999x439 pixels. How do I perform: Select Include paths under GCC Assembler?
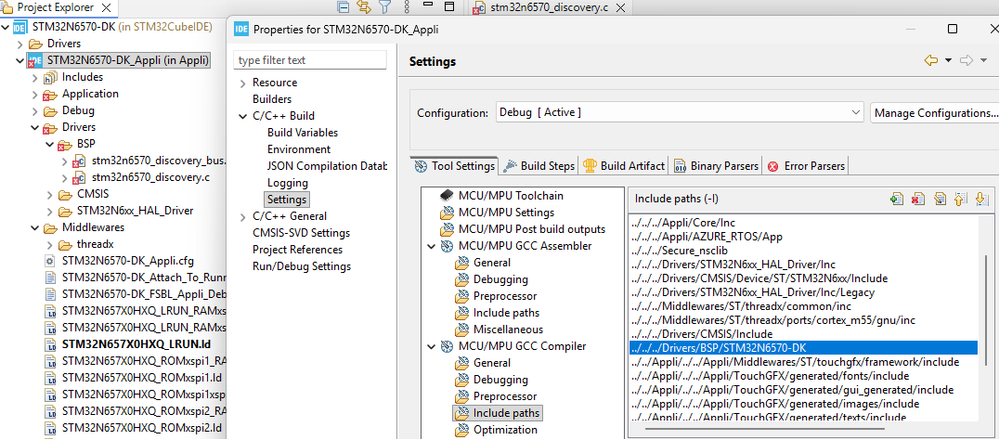[x=506, y=313]
